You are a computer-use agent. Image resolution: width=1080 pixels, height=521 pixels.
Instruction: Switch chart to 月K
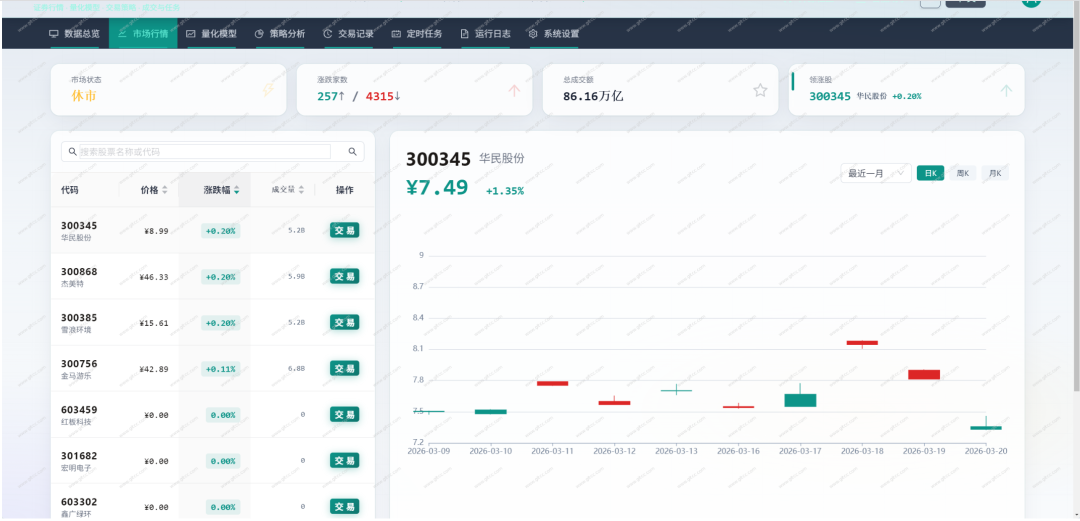tap(995, 173)
